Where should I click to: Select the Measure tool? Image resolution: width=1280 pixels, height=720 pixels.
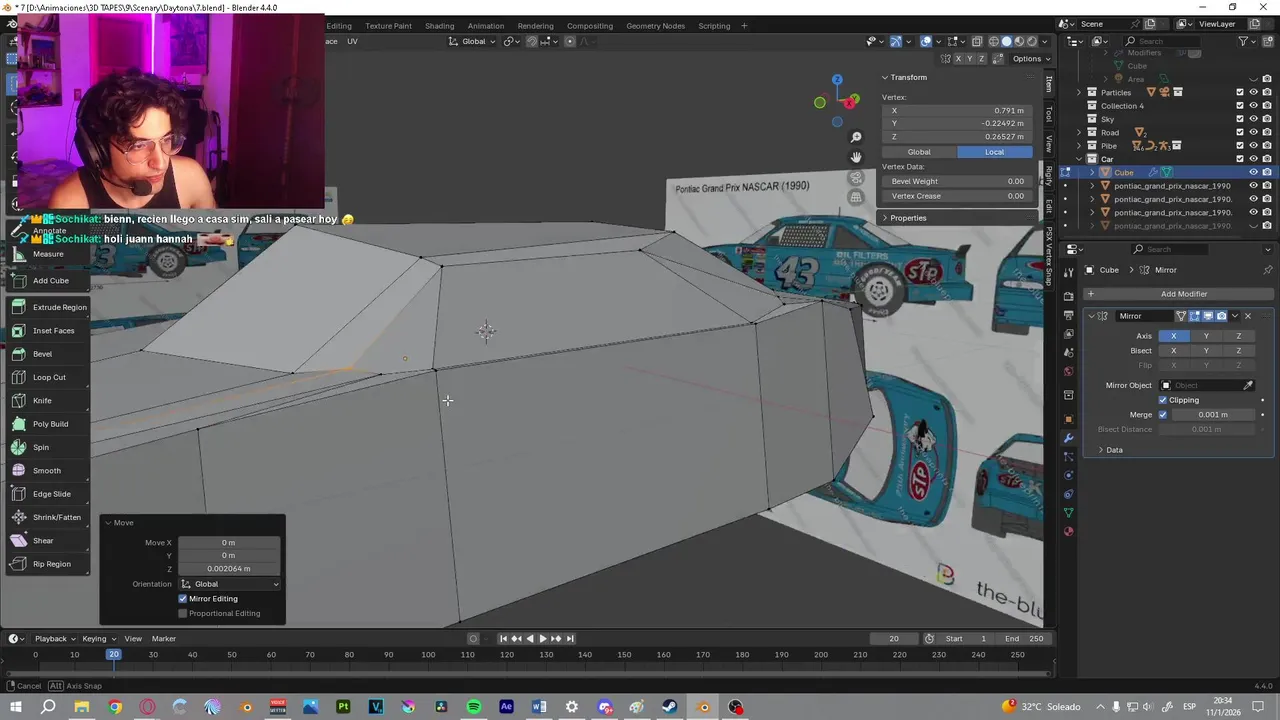pyautogui.click(x=48, y=254)
